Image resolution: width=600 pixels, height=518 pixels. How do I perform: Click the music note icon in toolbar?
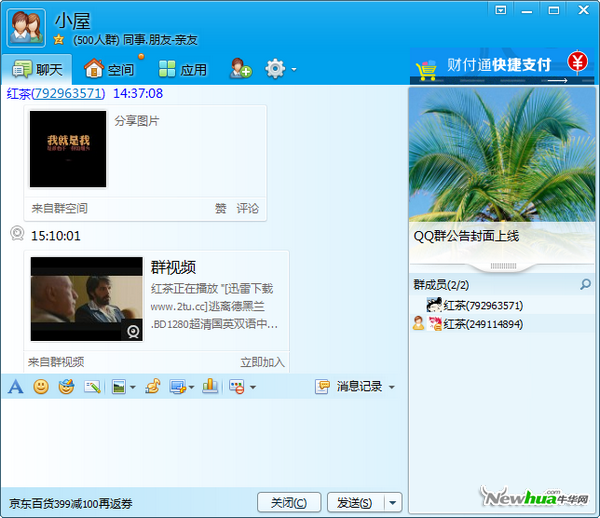point(152,387)
